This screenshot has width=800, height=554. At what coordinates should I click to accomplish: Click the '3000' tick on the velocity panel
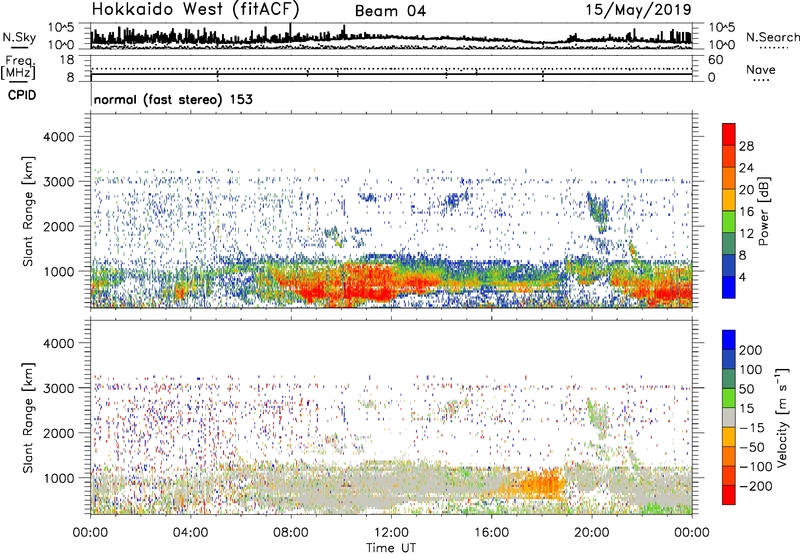(x=58, y=388)
